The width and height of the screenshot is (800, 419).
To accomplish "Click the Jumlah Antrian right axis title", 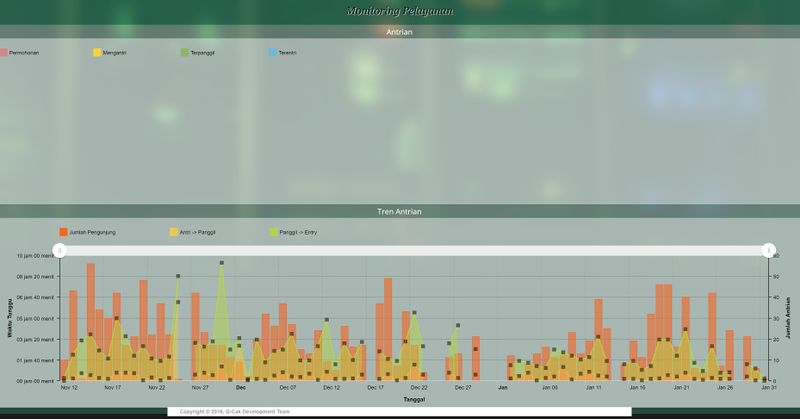I will point(788,318).
